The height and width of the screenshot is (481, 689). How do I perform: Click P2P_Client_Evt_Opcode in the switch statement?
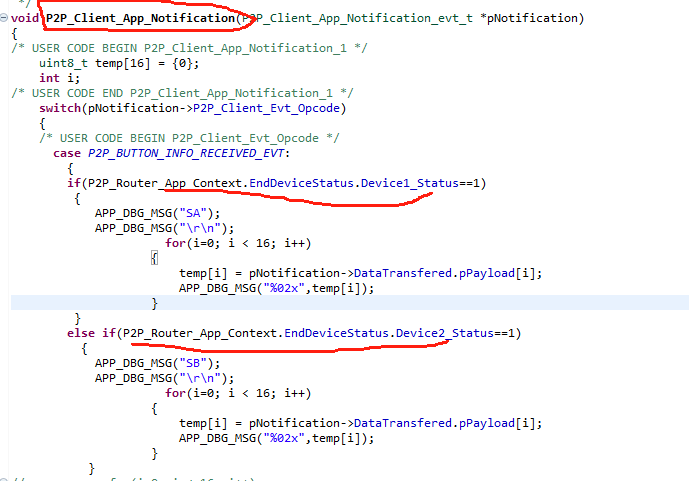point(266,108)
